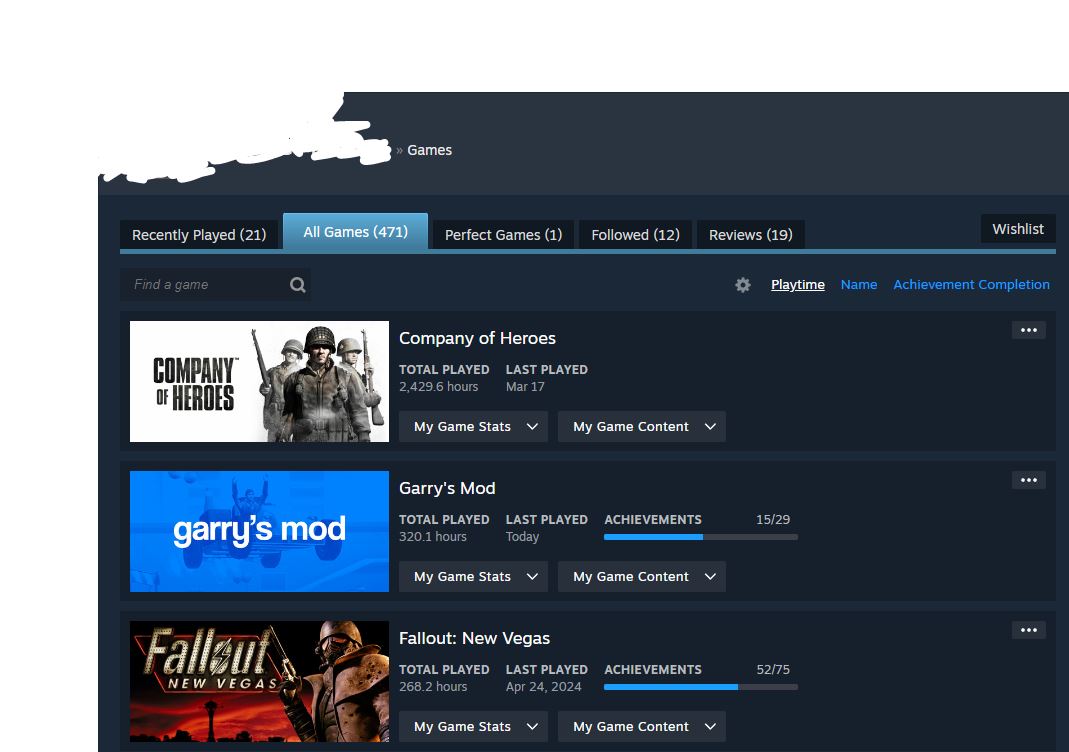Image resolution: width=1069 pixels, height=752 pixels.
Task: Click the Fallout: New Vegas title
Action: (x=475, y=638)
